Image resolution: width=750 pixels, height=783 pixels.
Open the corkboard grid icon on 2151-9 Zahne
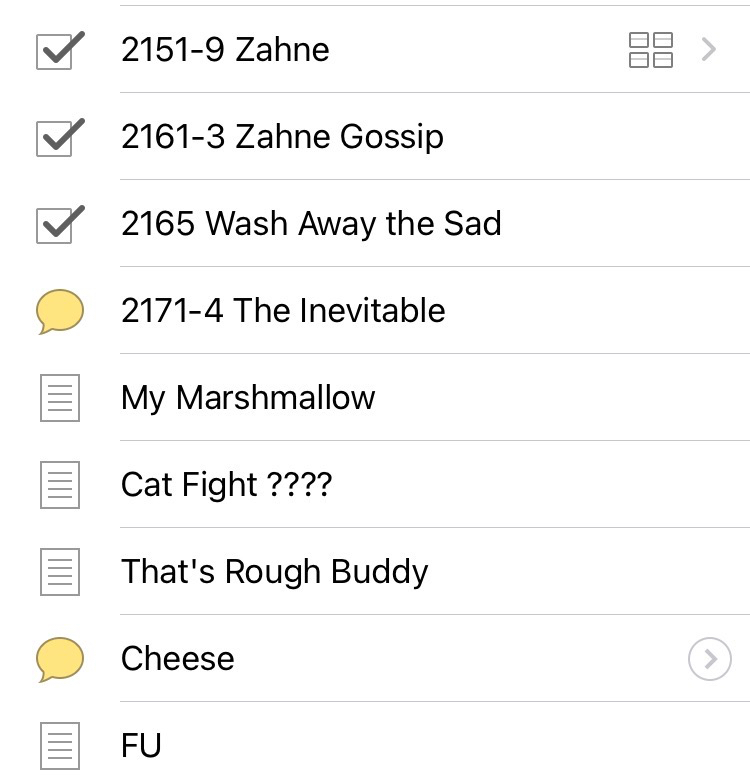click(651, 50)
